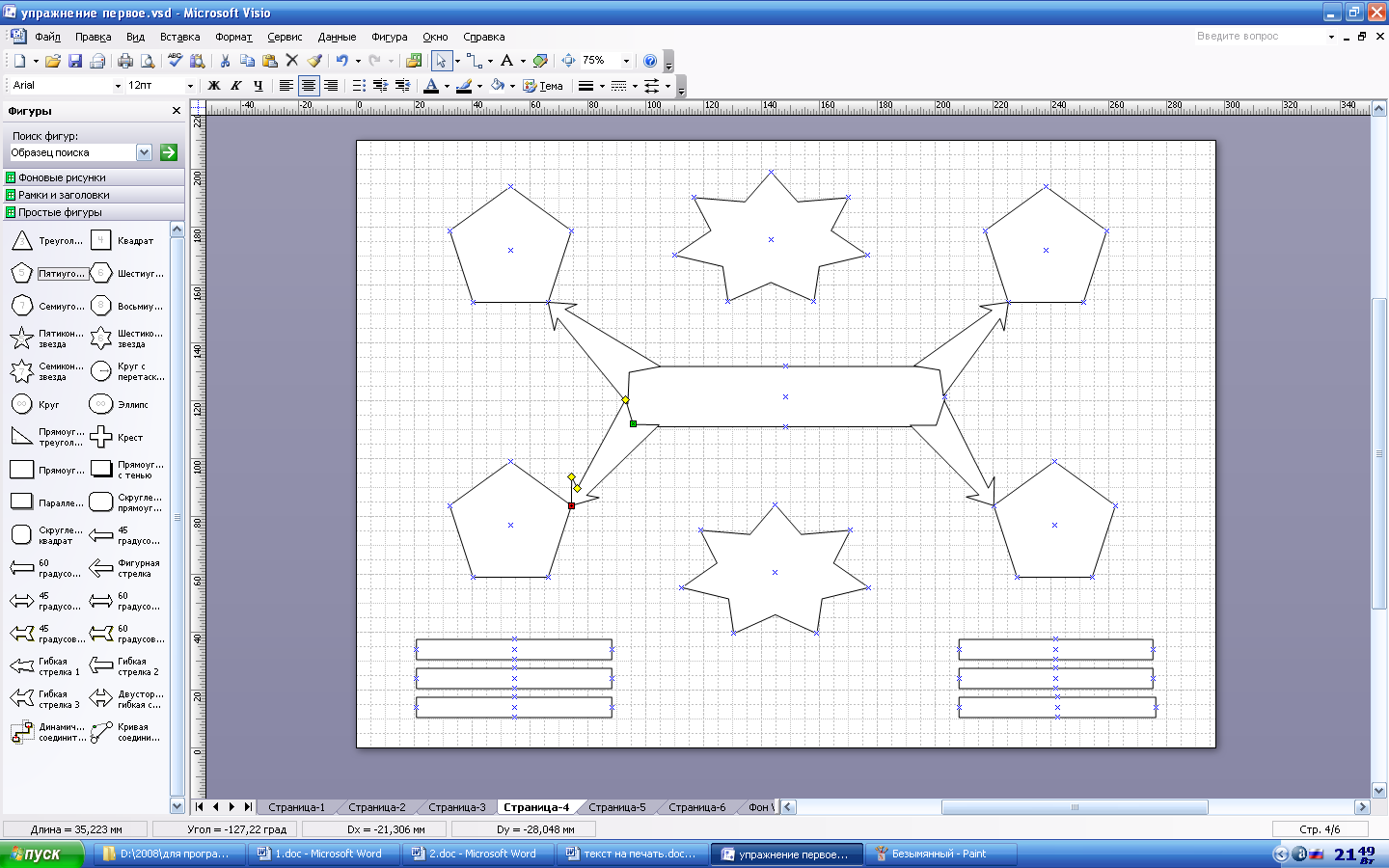
Task: Cut selection with scissors icon
Action: point(225,61)
